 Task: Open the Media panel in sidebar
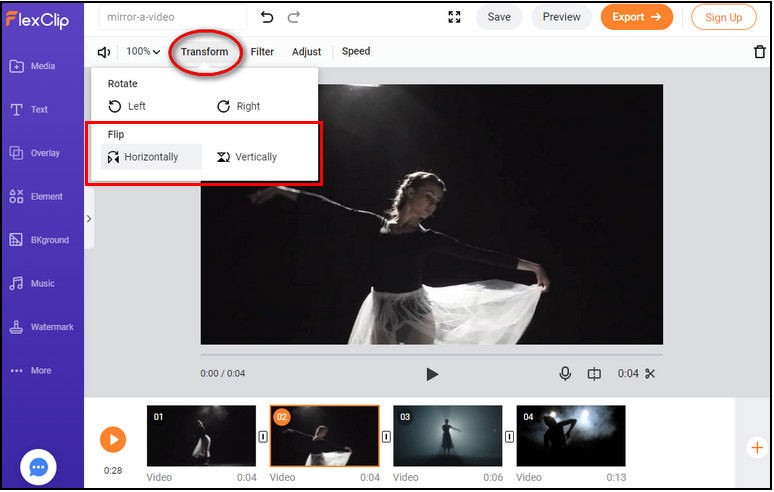(33, 66)
